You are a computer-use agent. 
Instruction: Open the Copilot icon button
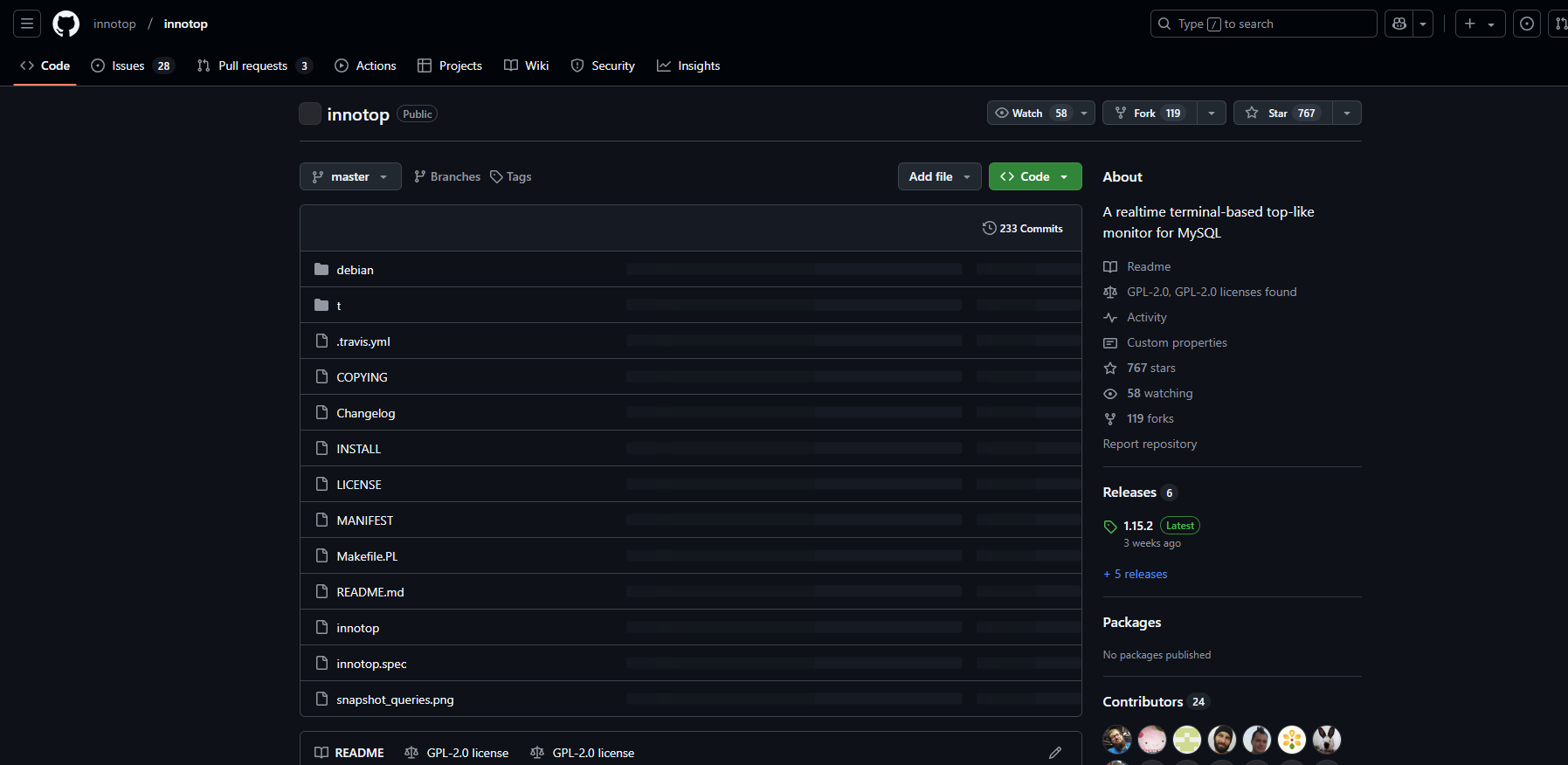1399,24
